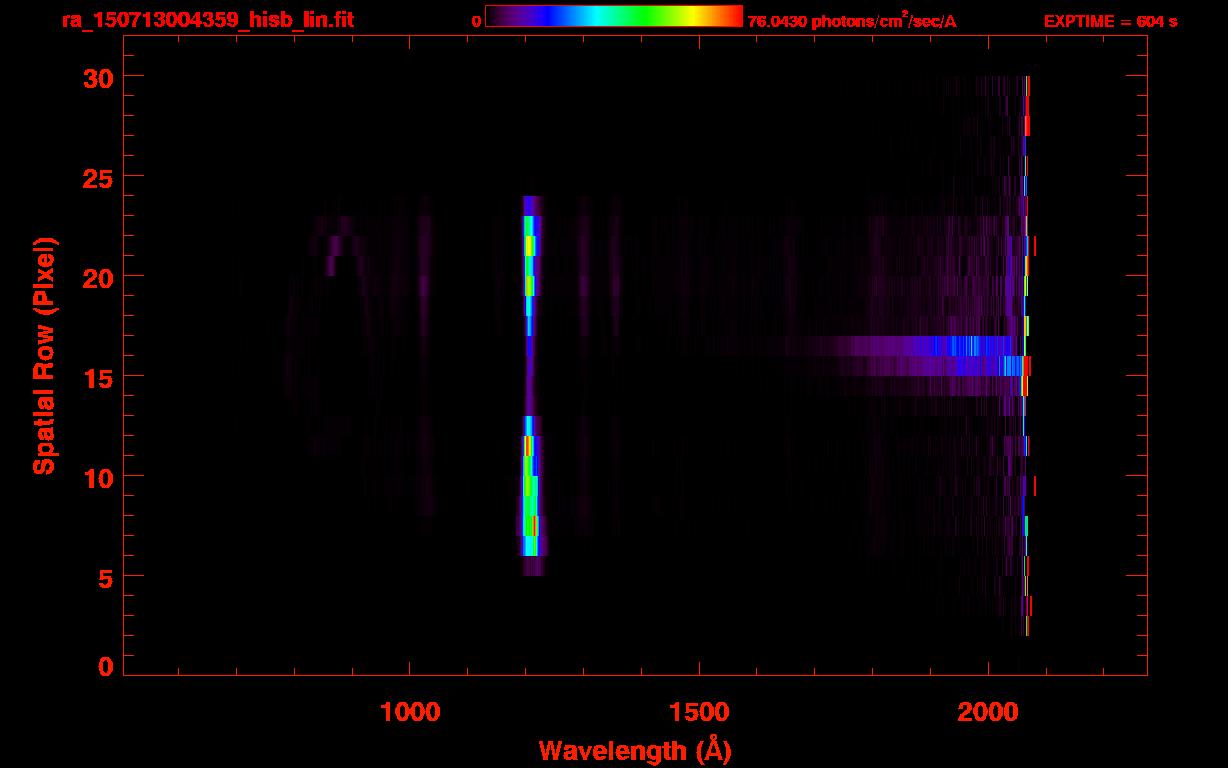
Task: Click the 76.0430 photons/cm²/sec/A label
Action: [852, 21]
